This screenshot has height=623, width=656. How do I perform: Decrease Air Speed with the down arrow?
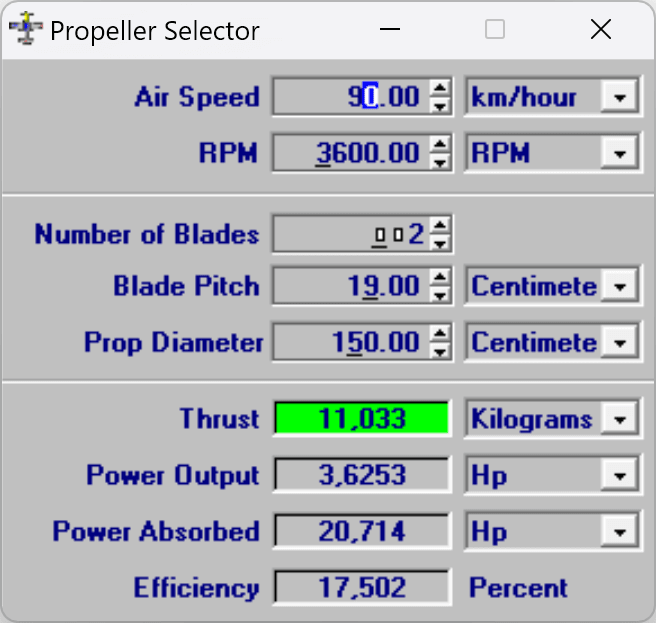(440, 105)
